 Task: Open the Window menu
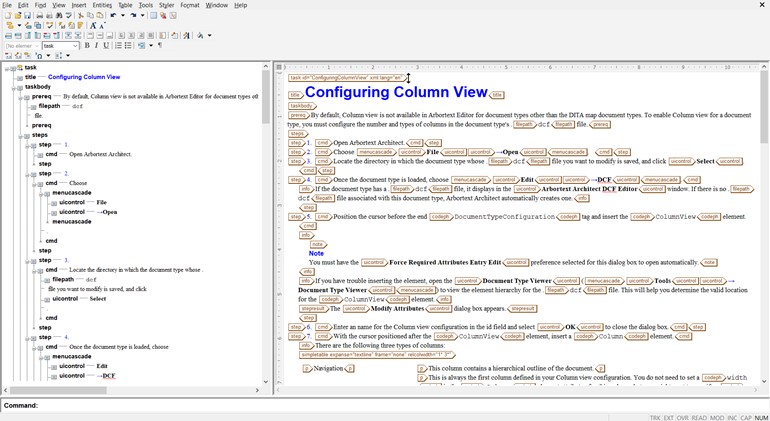217,5
